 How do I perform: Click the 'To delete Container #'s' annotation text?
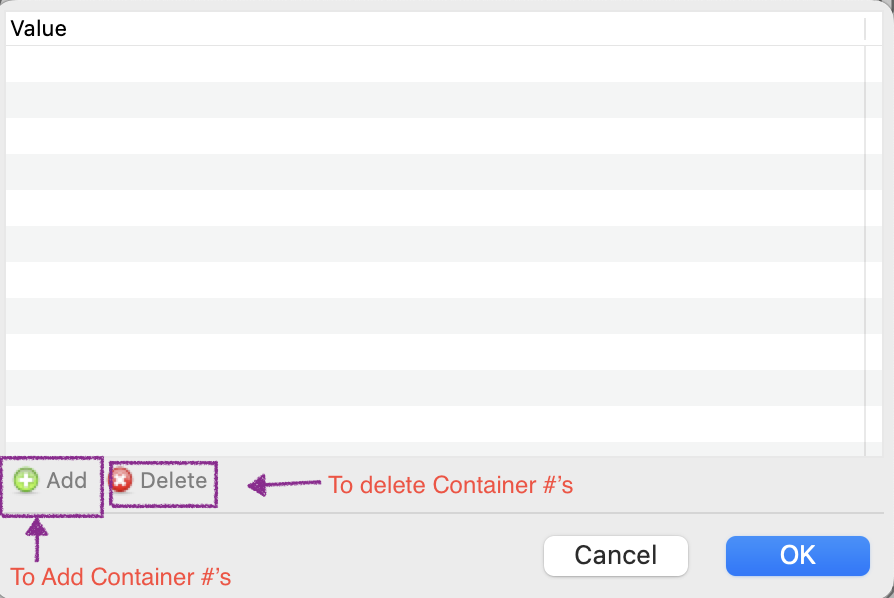coord(450,485)
